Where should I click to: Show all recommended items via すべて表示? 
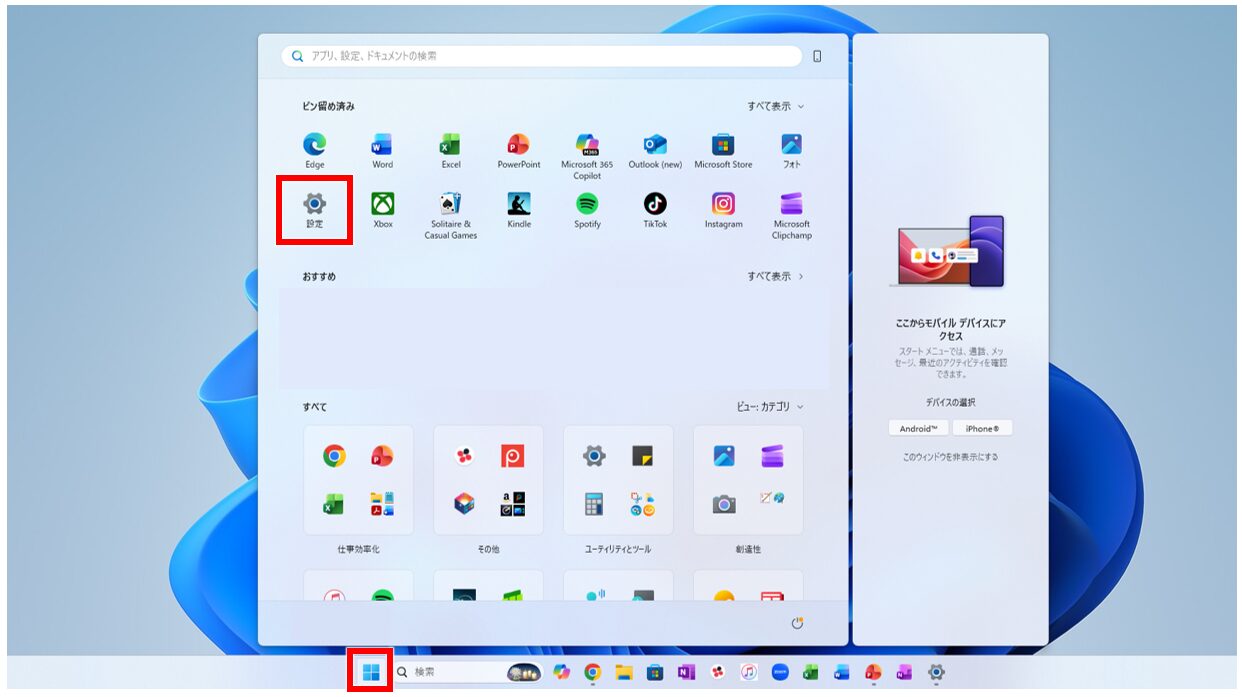coord(775,276)
